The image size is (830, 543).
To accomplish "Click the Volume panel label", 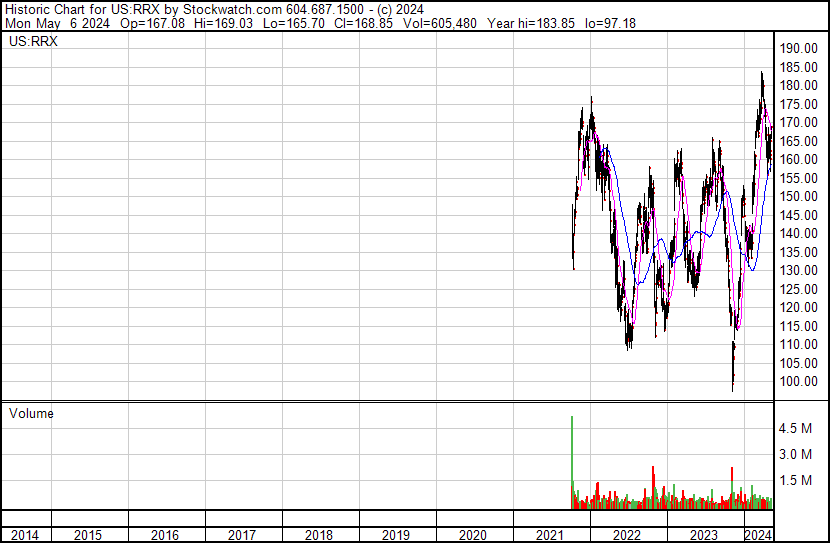I will [x=31, y=413].
